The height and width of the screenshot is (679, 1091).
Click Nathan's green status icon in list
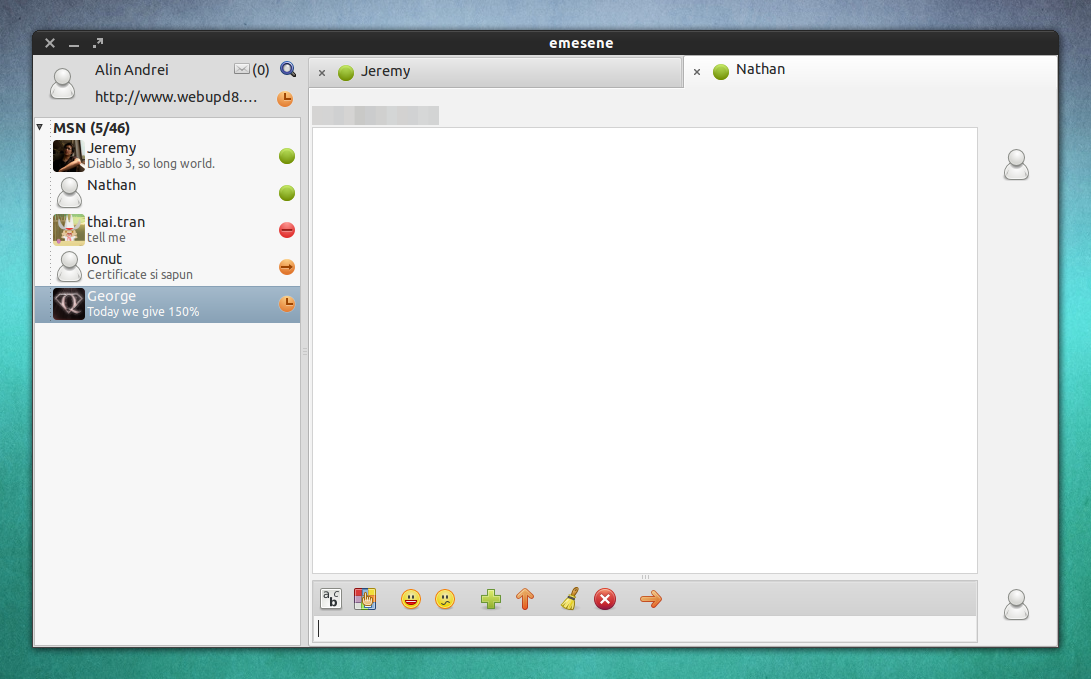point(287,193)
